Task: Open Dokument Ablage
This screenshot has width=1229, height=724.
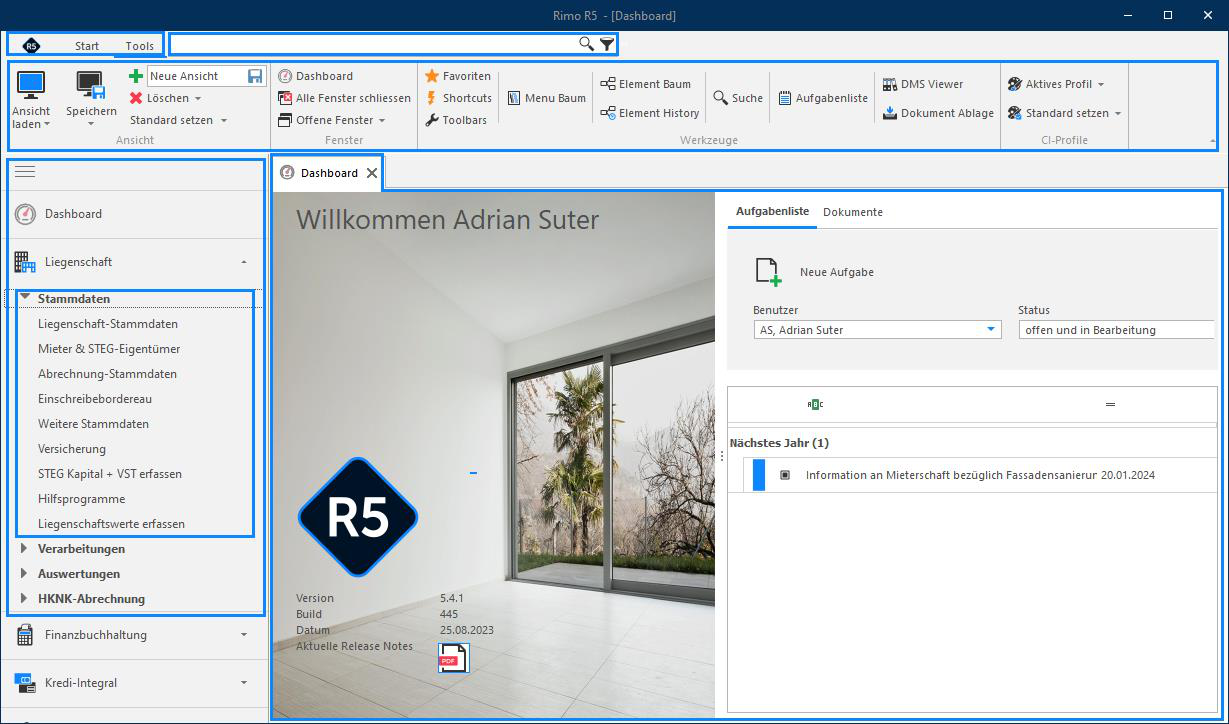Action: [x=938, y=113]
